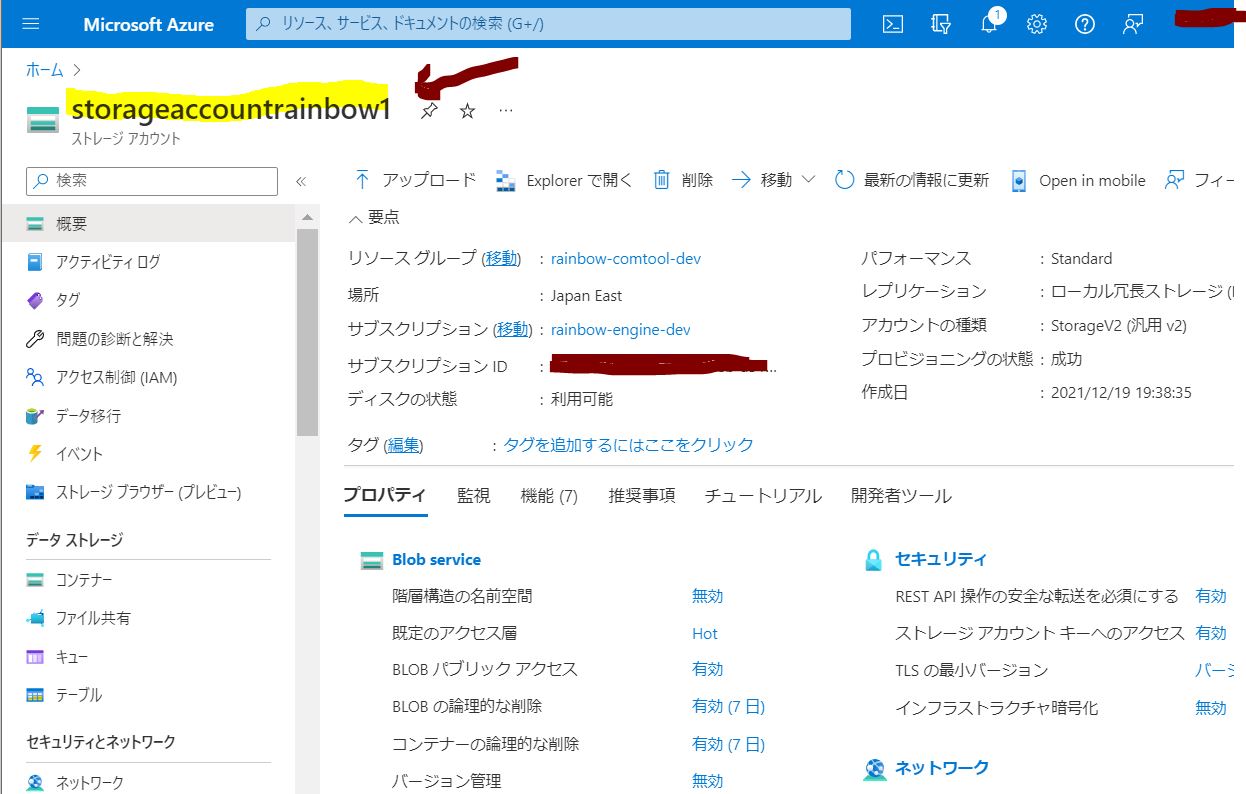Click the feedback icon in top header

(1133, 25)
